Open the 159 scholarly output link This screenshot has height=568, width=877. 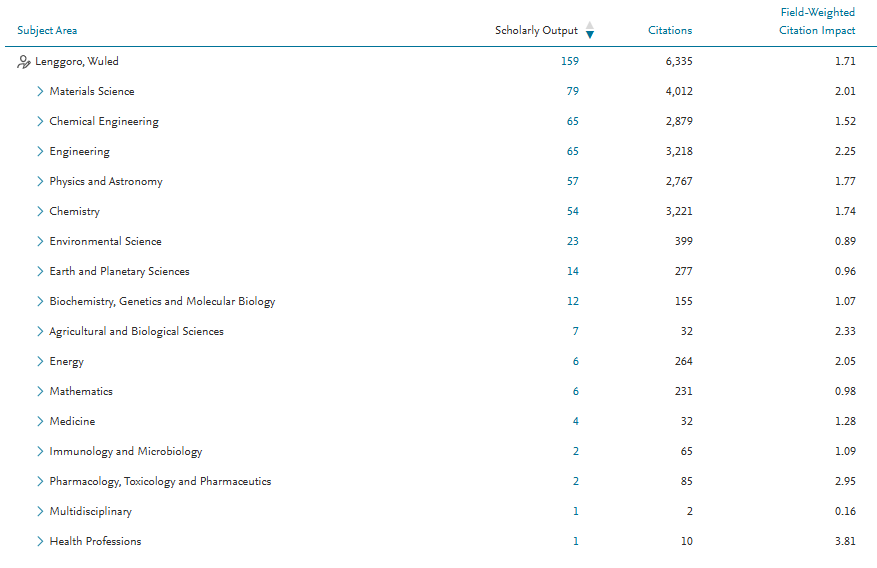click(x=570, y=62)
